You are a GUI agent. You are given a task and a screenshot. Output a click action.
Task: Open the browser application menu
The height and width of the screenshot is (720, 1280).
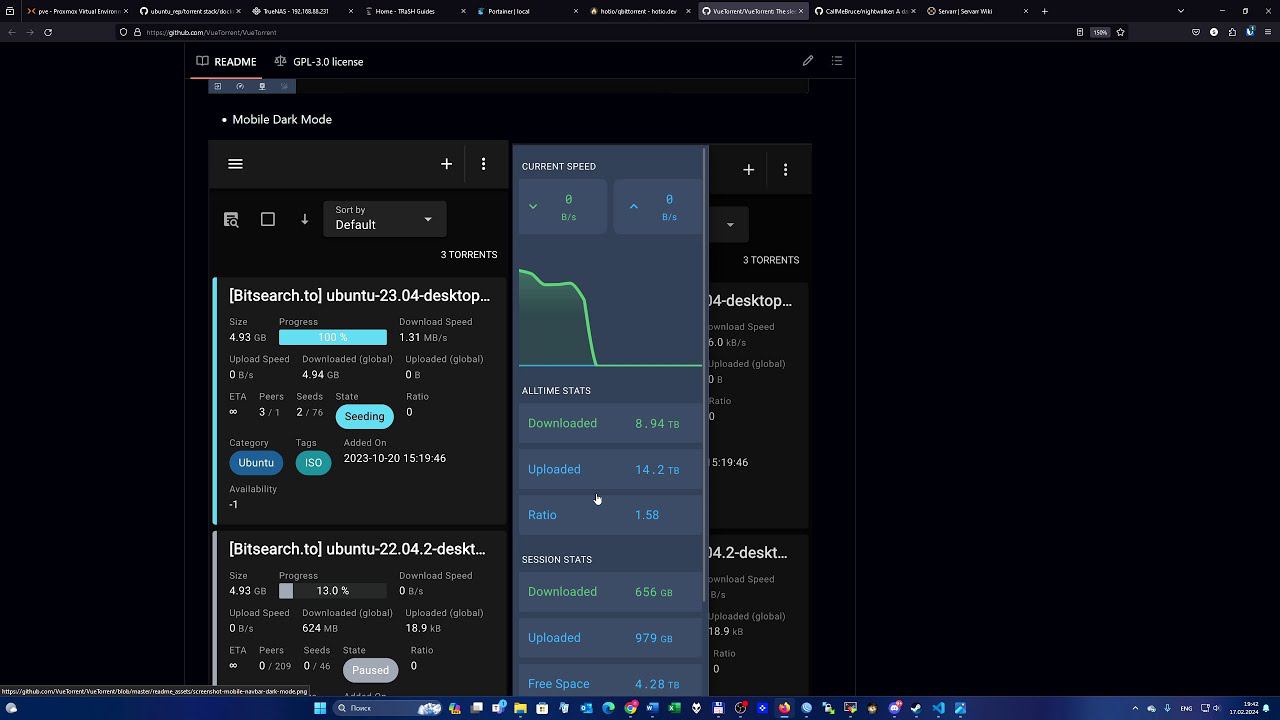click(x=1268, y=32)
